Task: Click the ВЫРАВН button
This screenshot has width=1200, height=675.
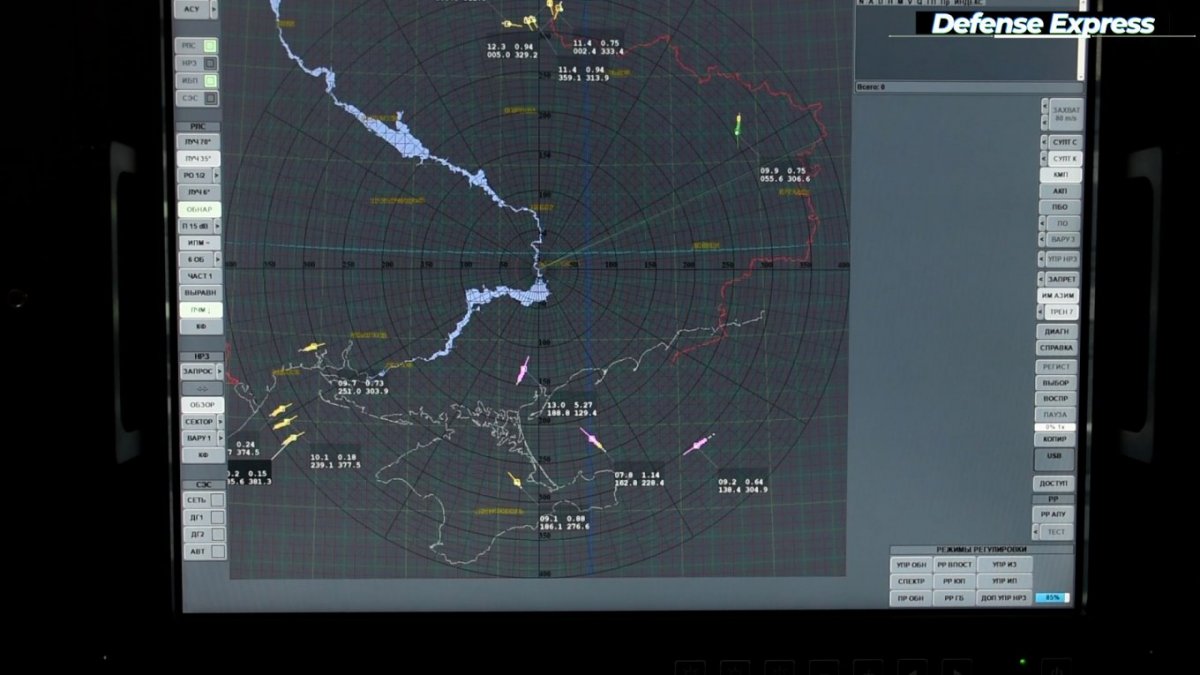Action: pos(199,293)
